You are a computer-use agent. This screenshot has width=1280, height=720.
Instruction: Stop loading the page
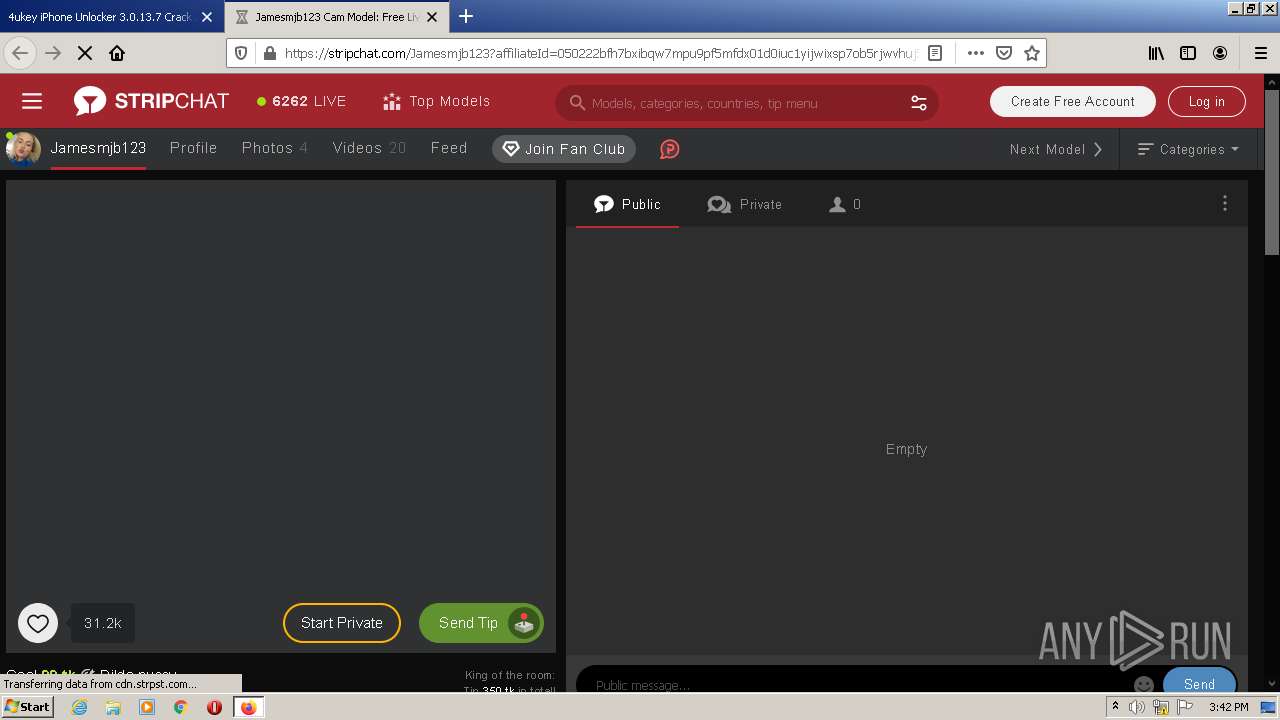tap(85, 53)
